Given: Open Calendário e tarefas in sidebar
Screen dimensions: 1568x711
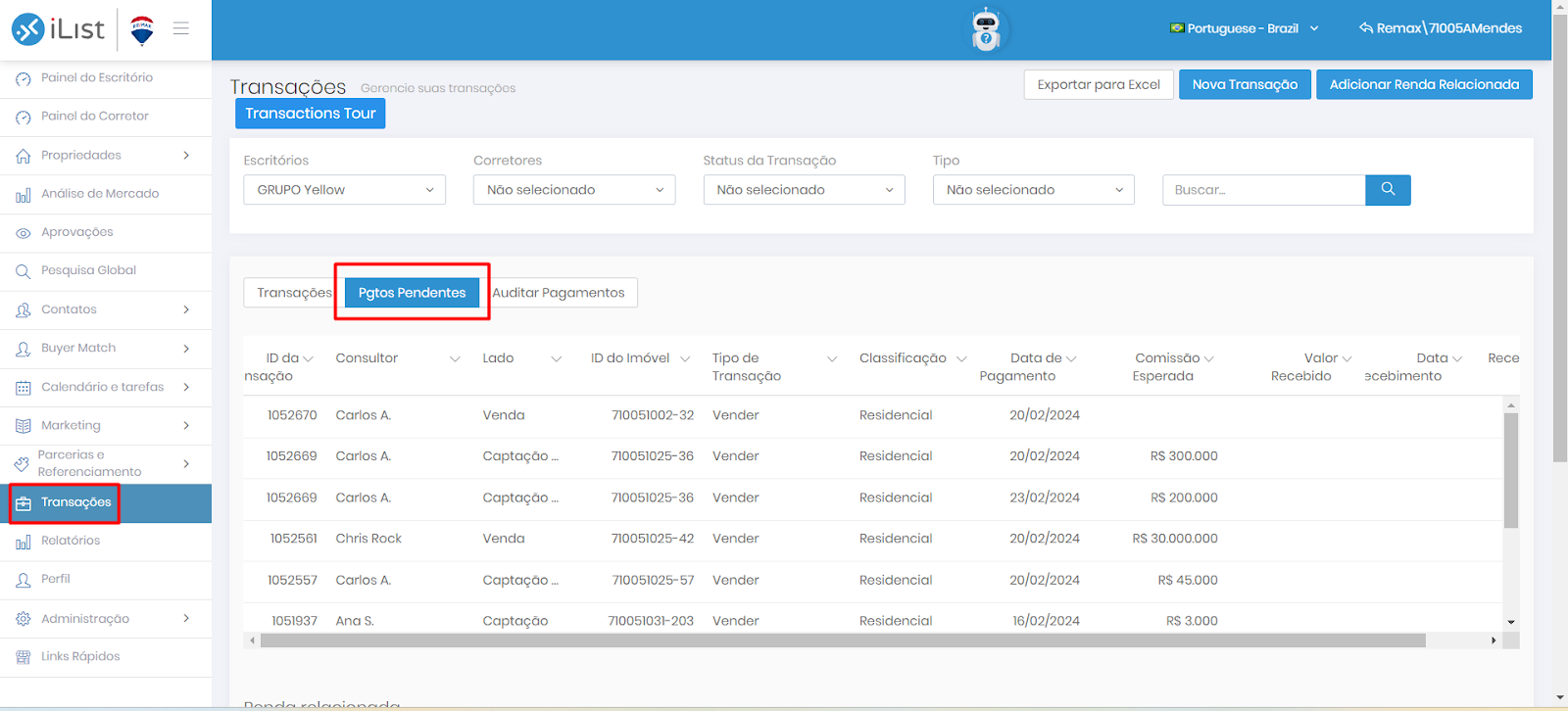Looking at the screenshot, I should point(106,387).
